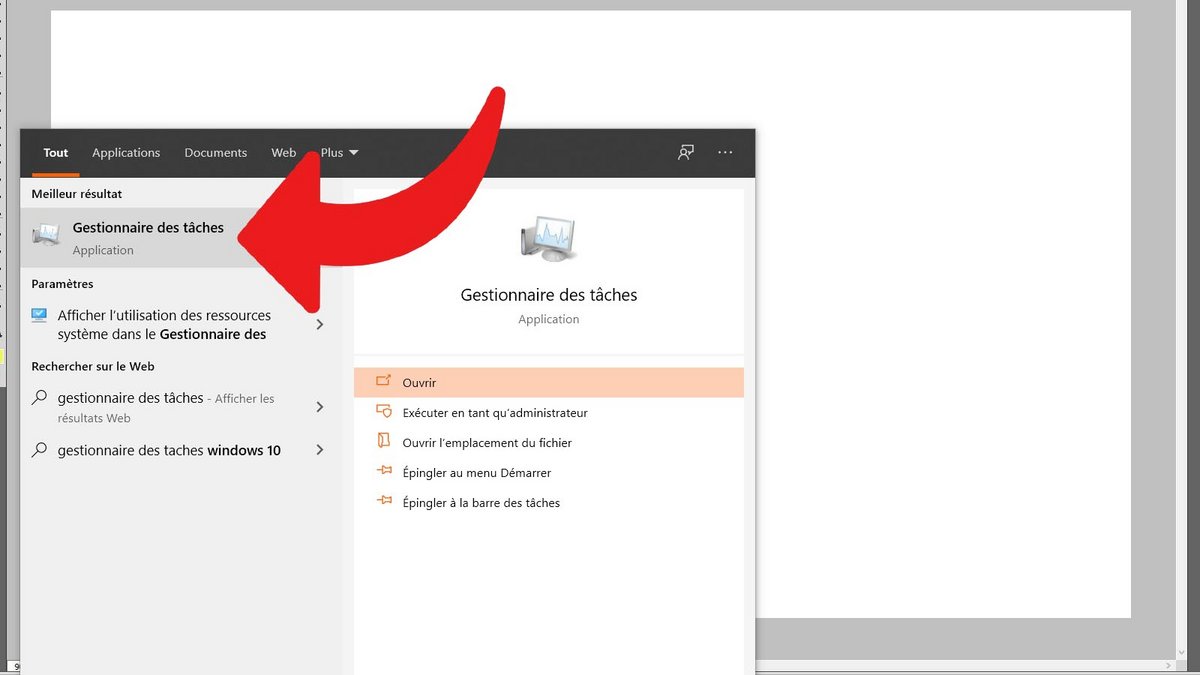The height and width of the screenshot is (675, 1200).
Task: Click the pin icon for barre des tâches
Action: [x=383, y=502]
